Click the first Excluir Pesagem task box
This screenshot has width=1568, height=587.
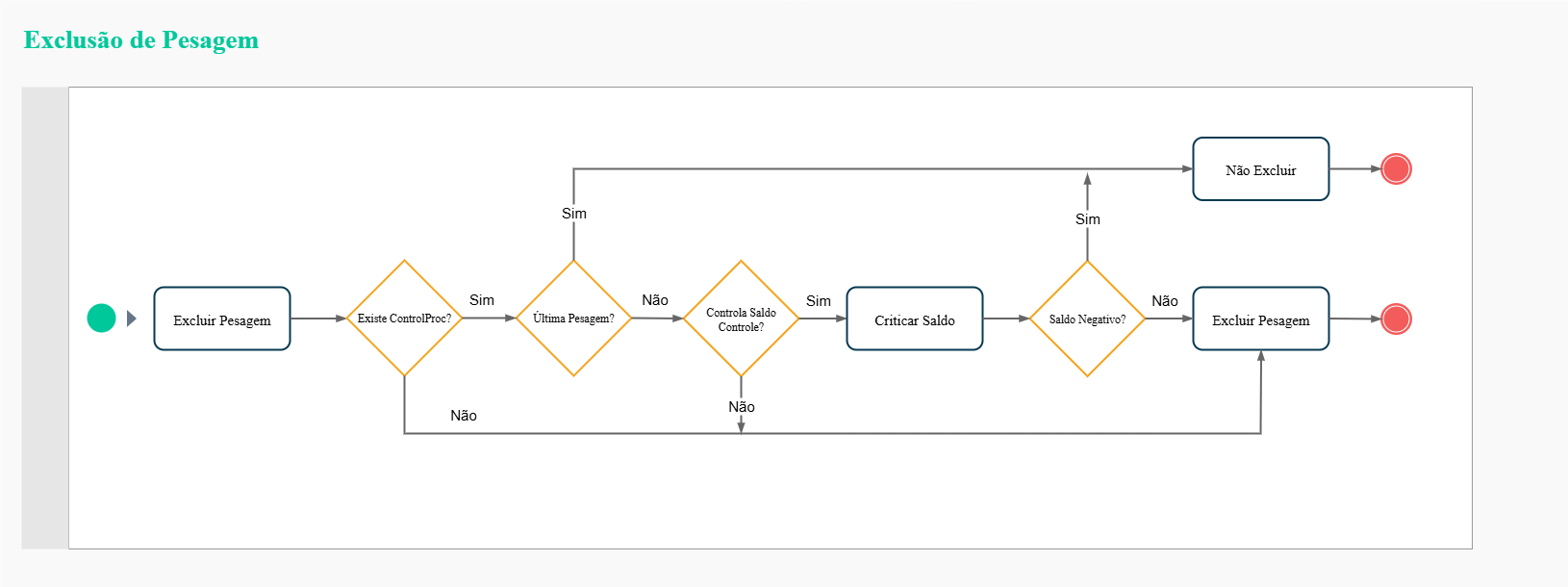point(222,319)
